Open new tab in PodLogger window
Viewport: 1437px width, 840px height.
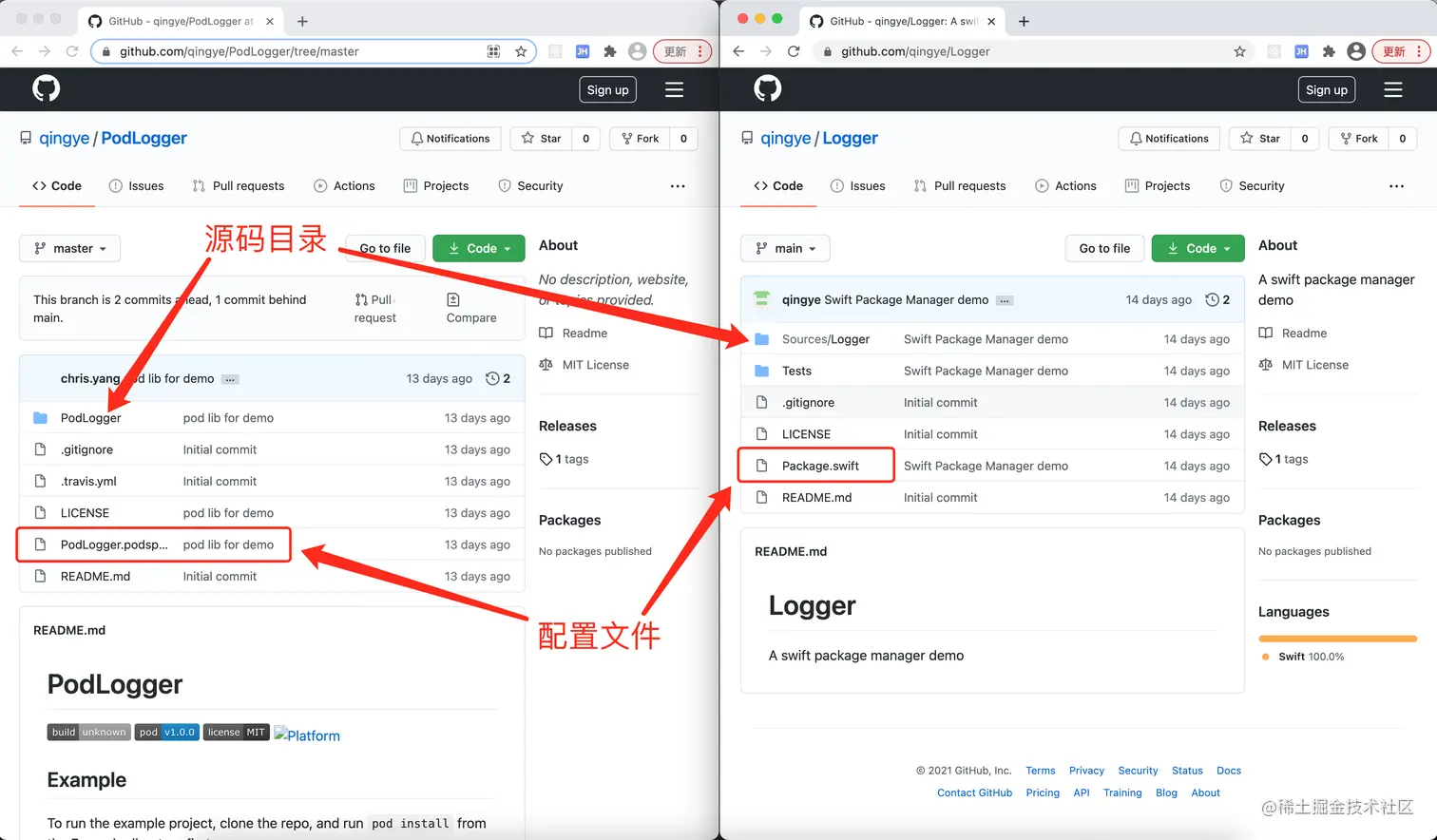click(302, 21)
